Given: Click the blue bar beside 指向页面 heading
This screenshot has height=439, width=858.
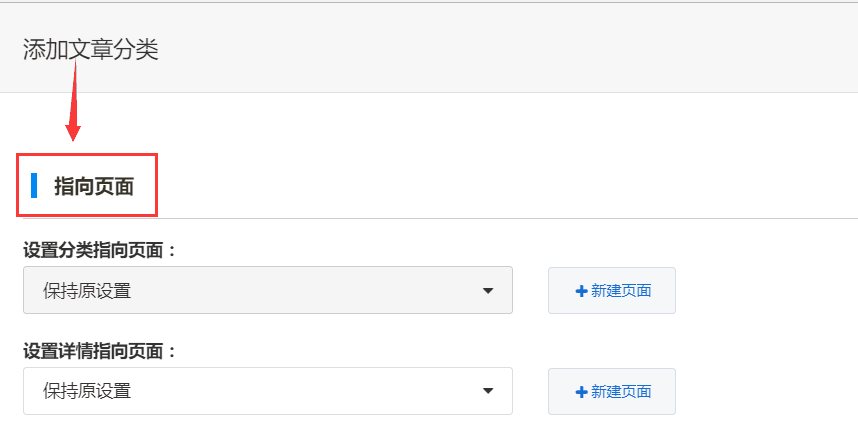Looking at the screenshot, I should (x=34, y=185).
